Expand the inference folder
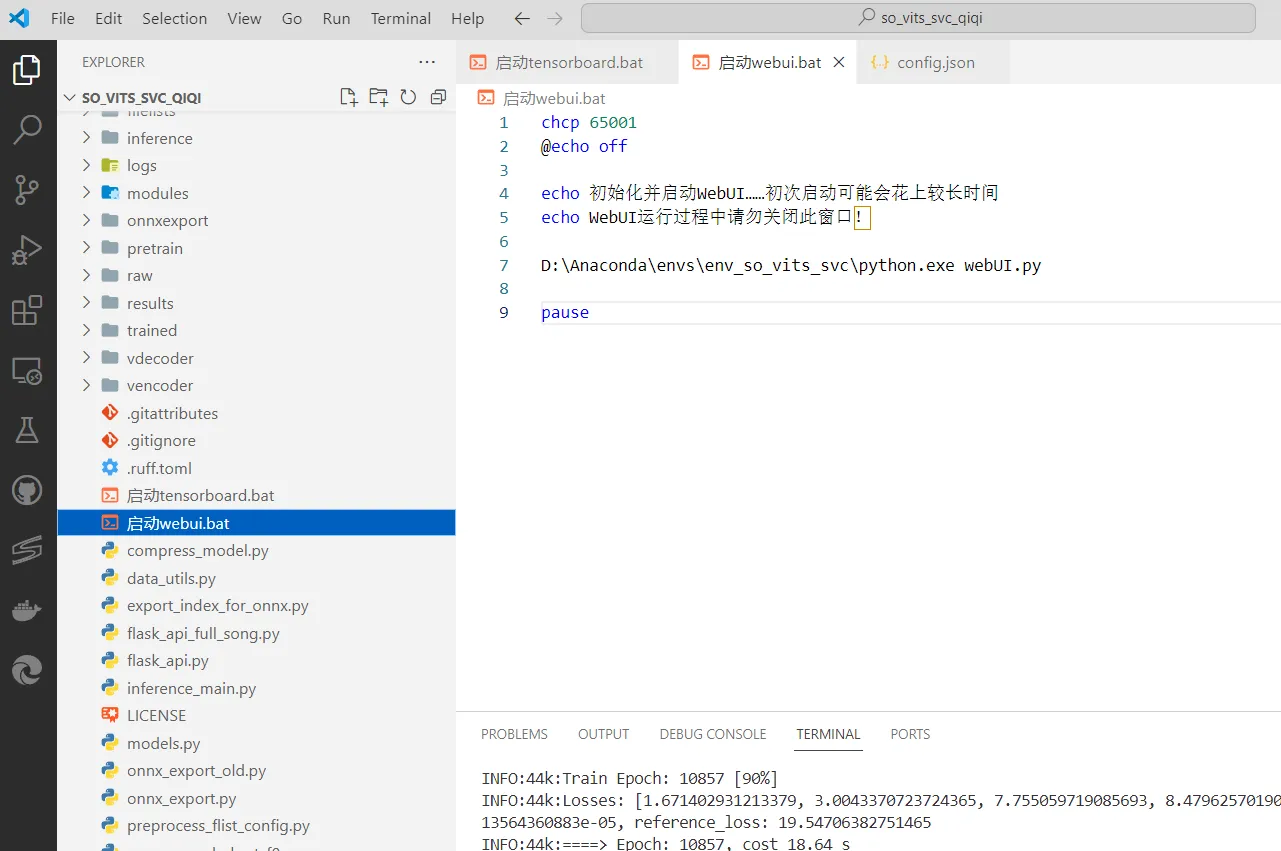The image size is (1281, 851). (x=256, y=138)
